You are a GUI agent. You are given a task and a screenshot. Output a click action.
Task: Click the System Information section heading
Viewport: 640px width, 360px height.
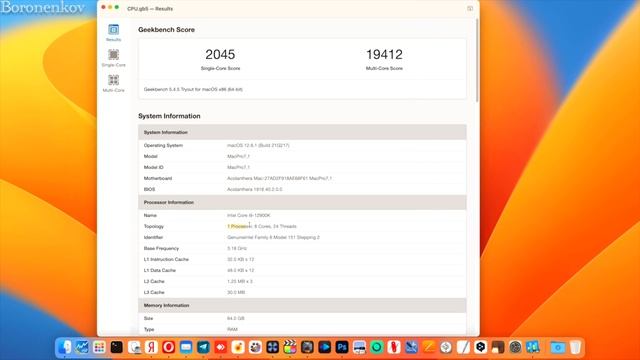(x=169, y=116)
